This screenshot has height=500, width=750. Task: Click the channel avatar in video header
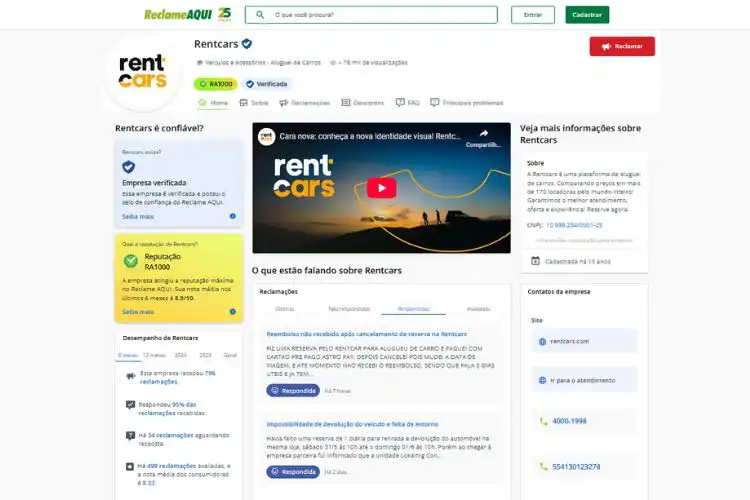pos(266,136)
